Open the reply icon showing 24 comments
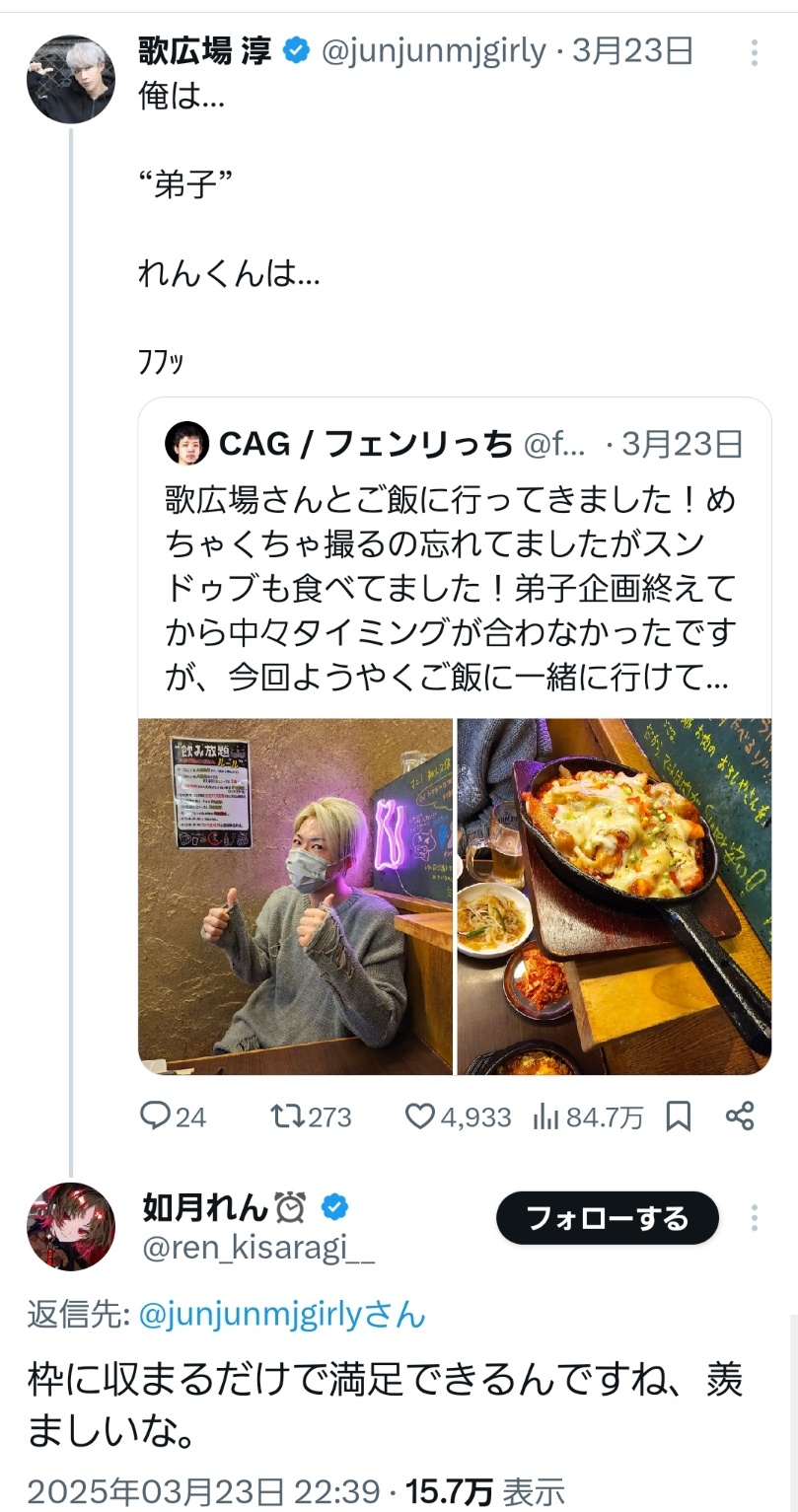Viewport: 798px width, 1512px height. [x=174, y=1116]
